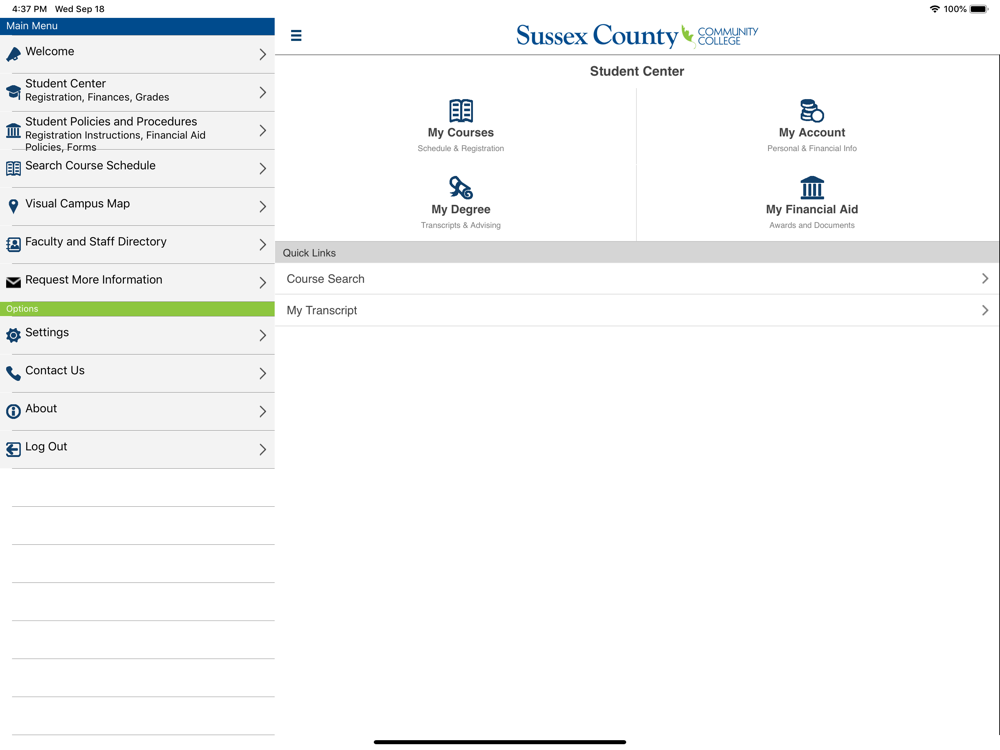Expand the Faculty and Staff Directory chevron
This screenshot has height=750, width=1000.
tap(263, 245)
